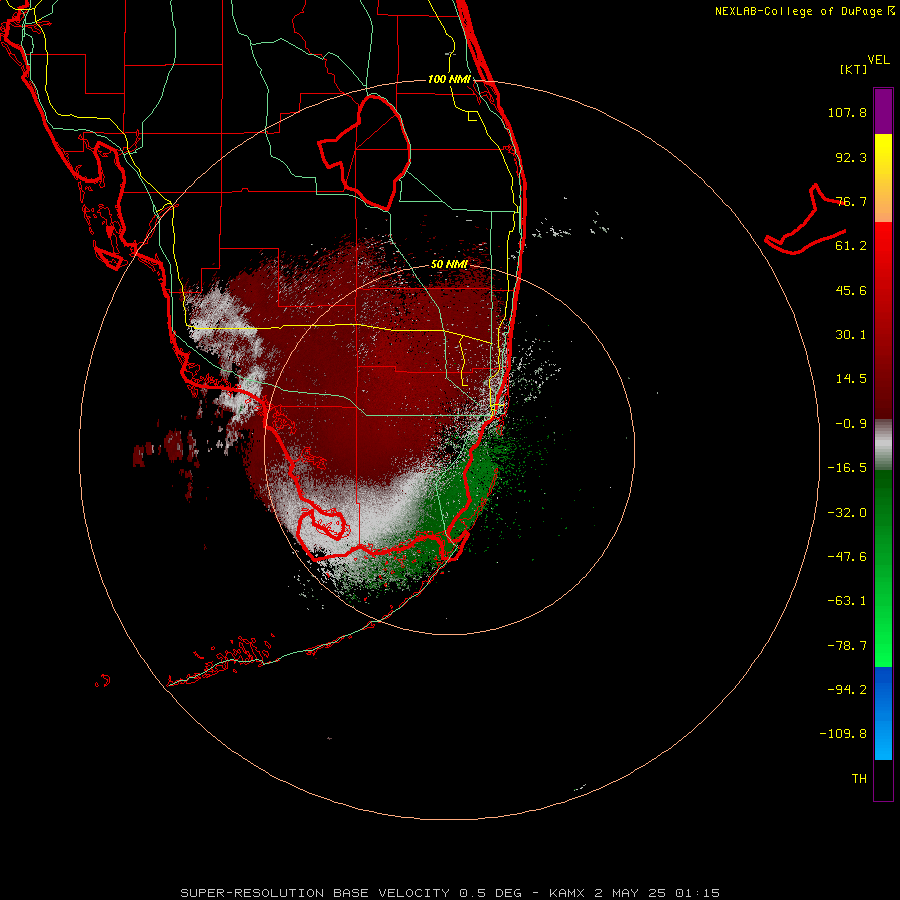Click the 92.3 legend value
The width and height of the screenshot is (900, 900).
pyautogui.click(x=851, y=157)
